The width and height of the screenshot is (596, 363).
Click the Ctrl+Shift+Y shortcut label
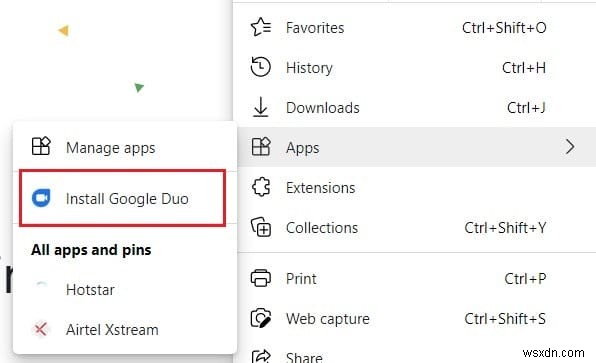tap(505, 227)
